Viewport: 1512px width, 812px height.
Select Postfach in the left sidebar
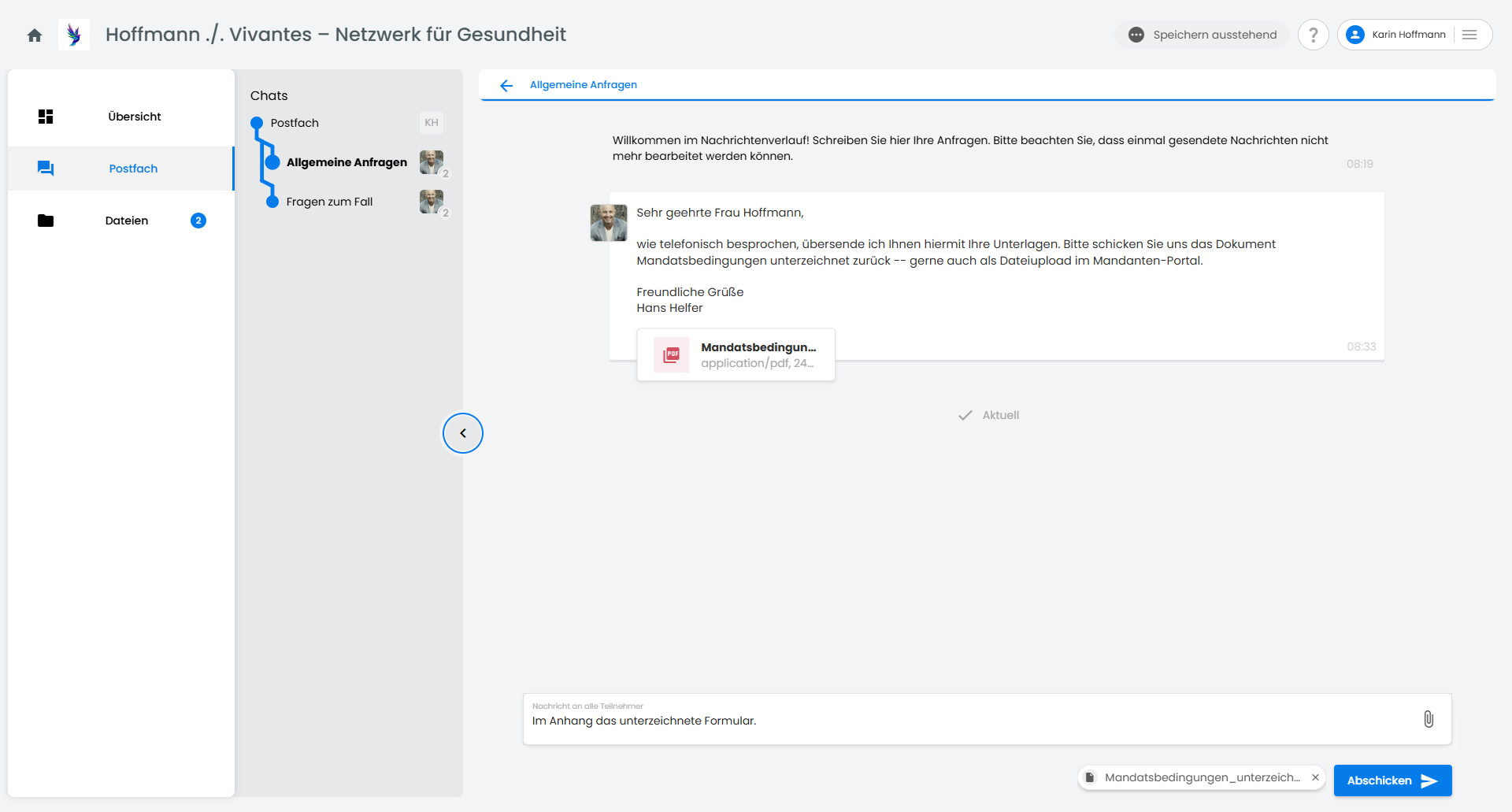coord(121,169)
